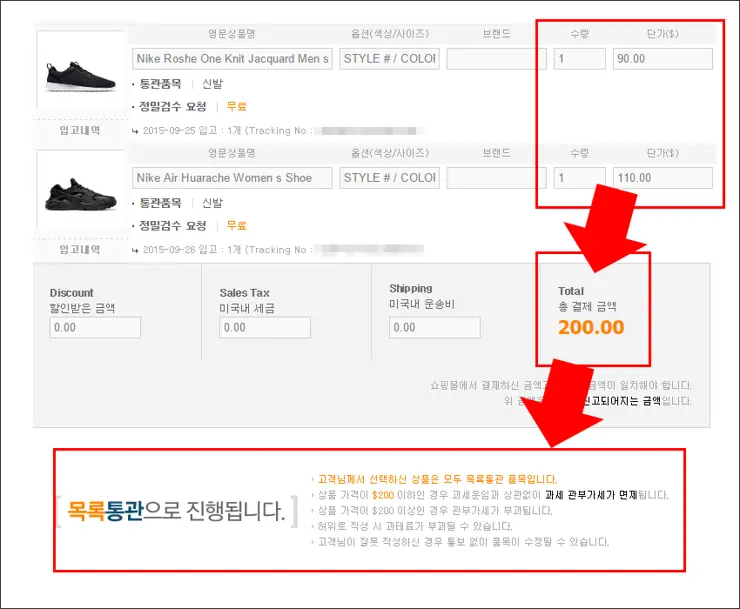Click the Discount amount input field
Image resolution: width=740 pixels, height=609 pixels.
click(95, 327)
